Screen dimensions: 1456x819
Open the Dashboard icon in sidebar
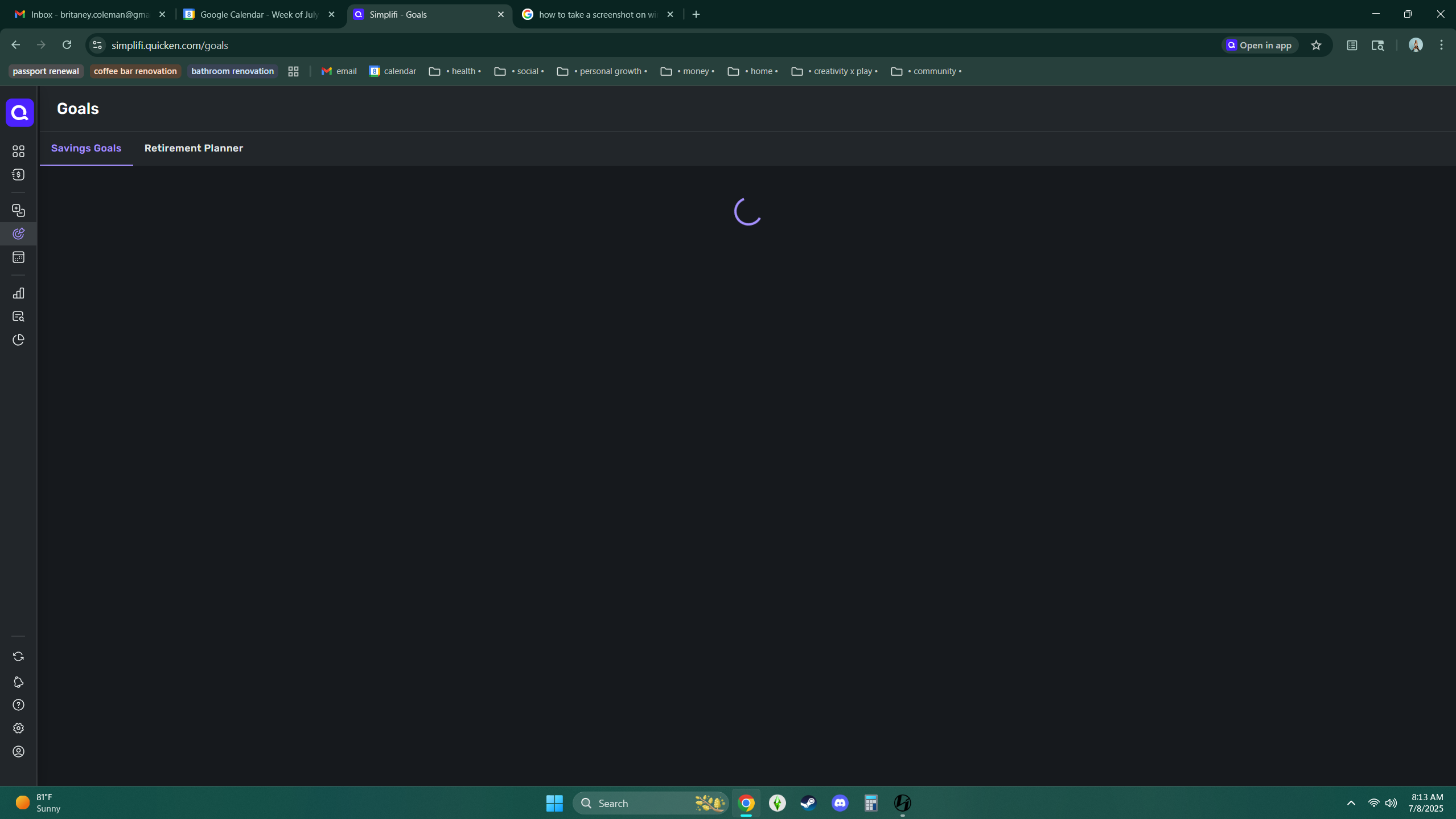pos(18,151)
